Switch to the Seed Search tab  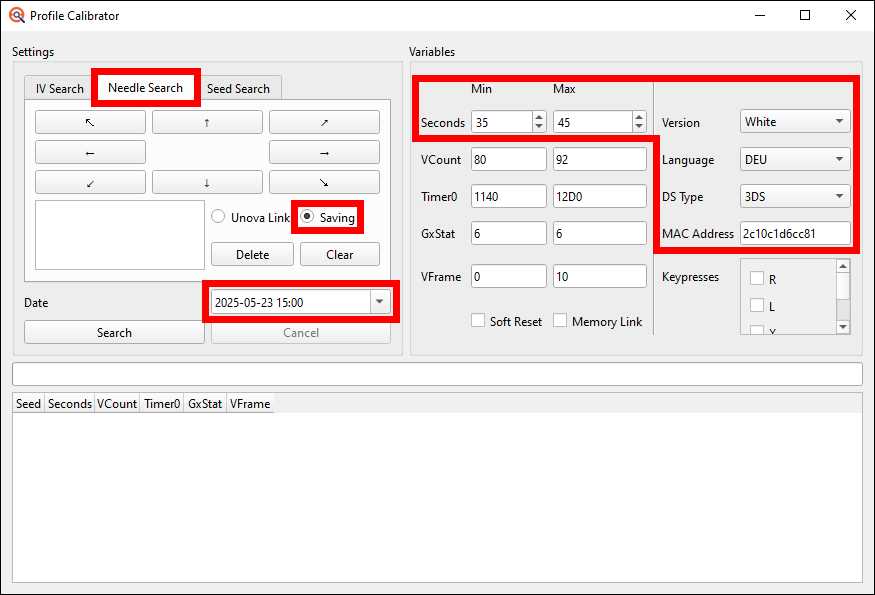click(x=239, y=88)
